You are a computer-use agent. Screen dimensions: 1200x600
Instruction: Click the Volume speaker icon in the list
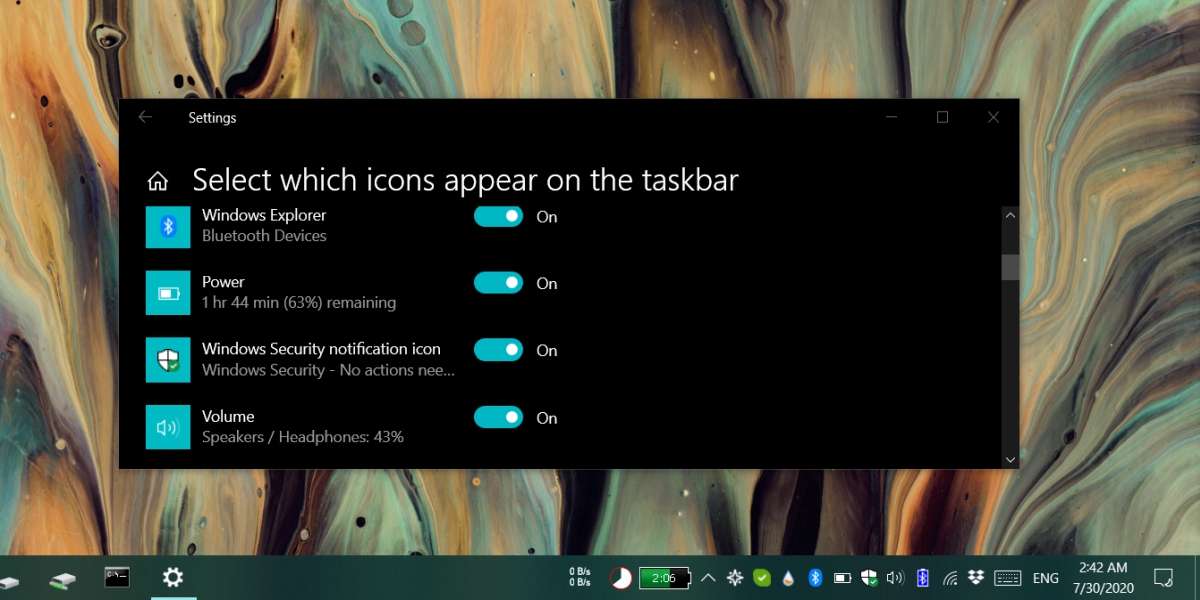point(169,427)
